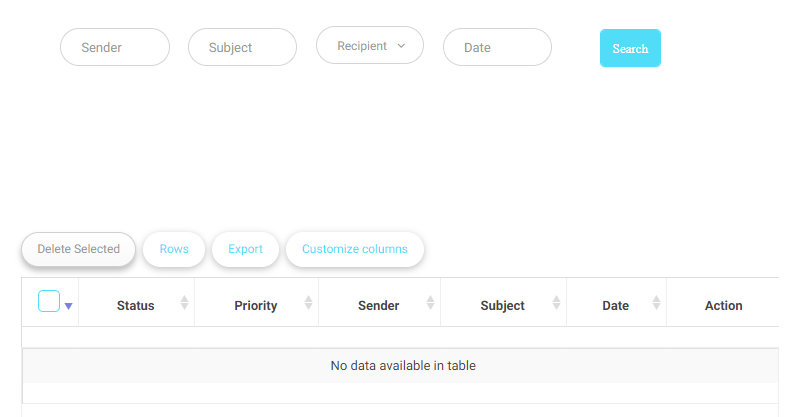
Task: Click the Sender column sort arrows
Action: (430, 303)
